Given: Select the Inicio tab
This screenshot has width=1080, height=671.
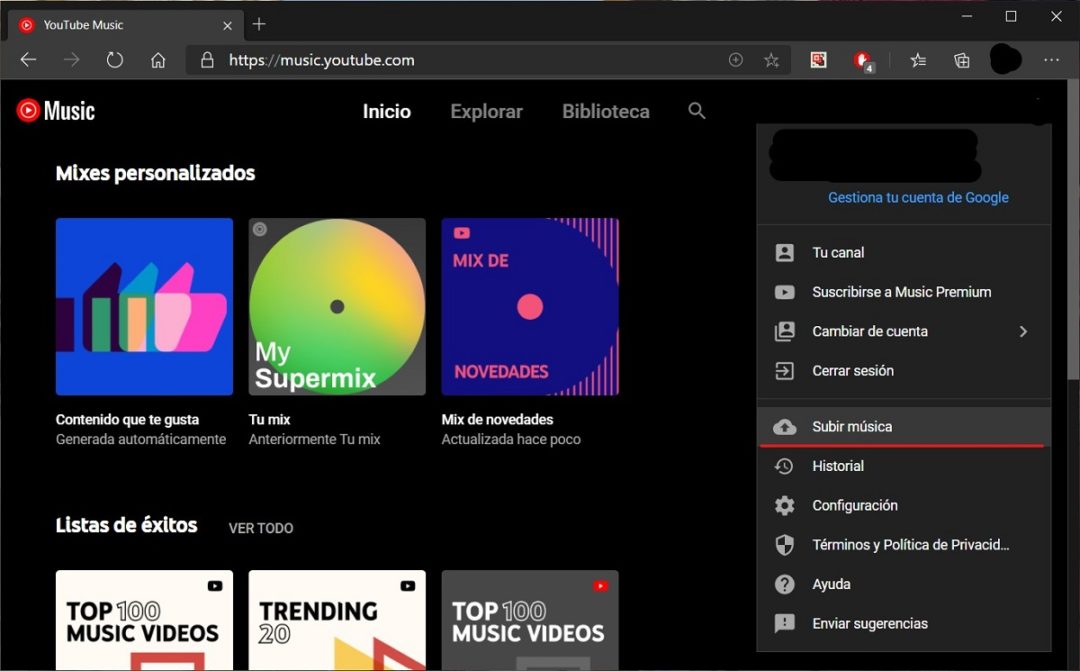Looking at the screenshot, I should click(x=386, y=112).
